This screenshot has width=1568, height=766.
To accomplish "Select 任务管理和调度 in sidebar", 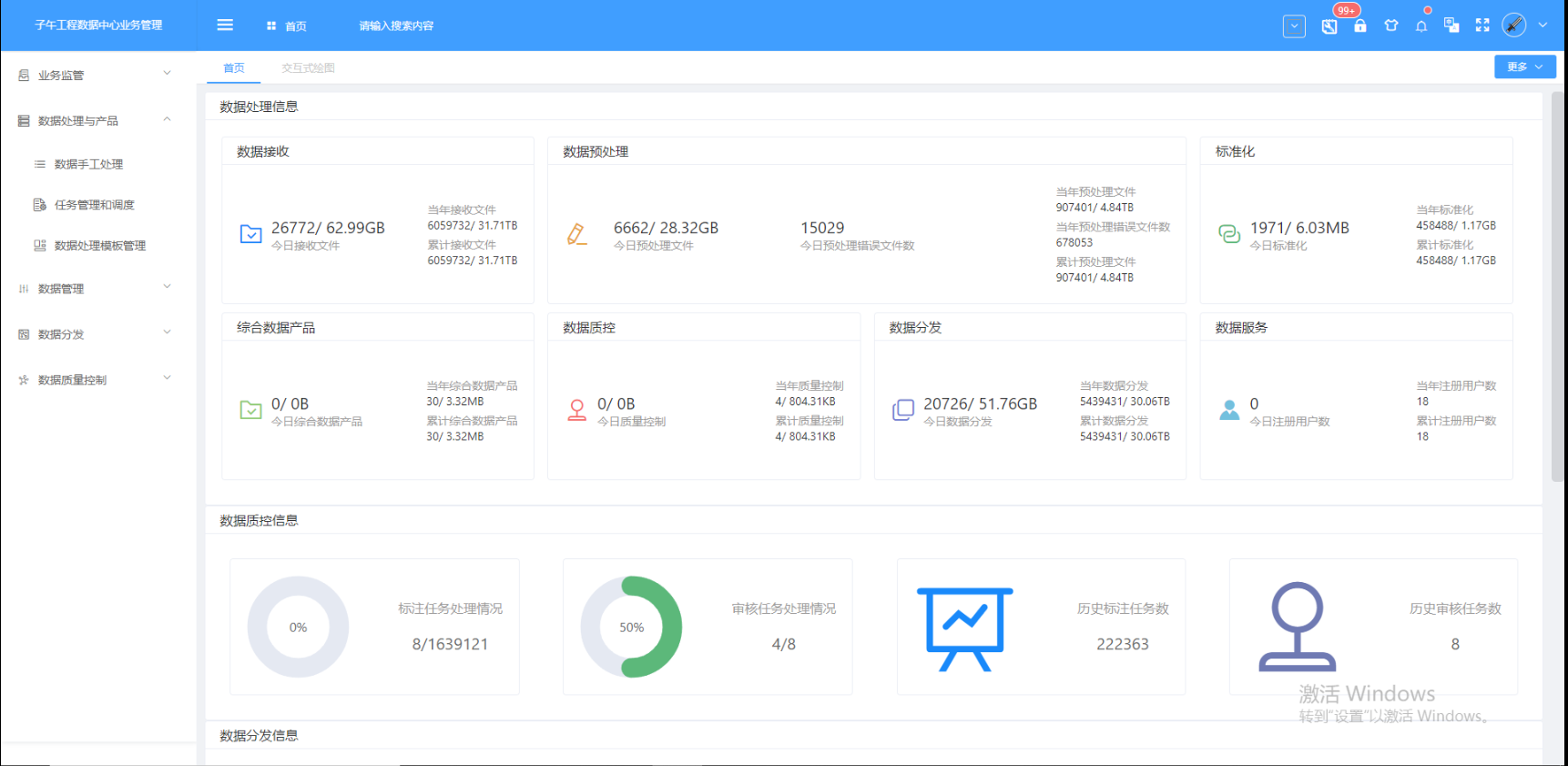I will tap(95, 205).
